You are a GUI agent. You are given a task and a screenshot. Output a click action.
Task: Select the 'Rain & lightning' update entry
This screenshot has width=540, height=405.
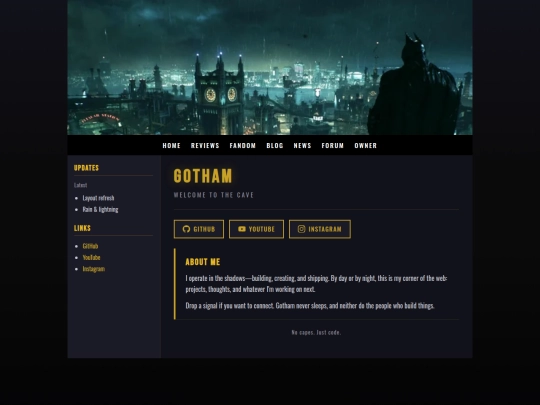click(100, 209)
